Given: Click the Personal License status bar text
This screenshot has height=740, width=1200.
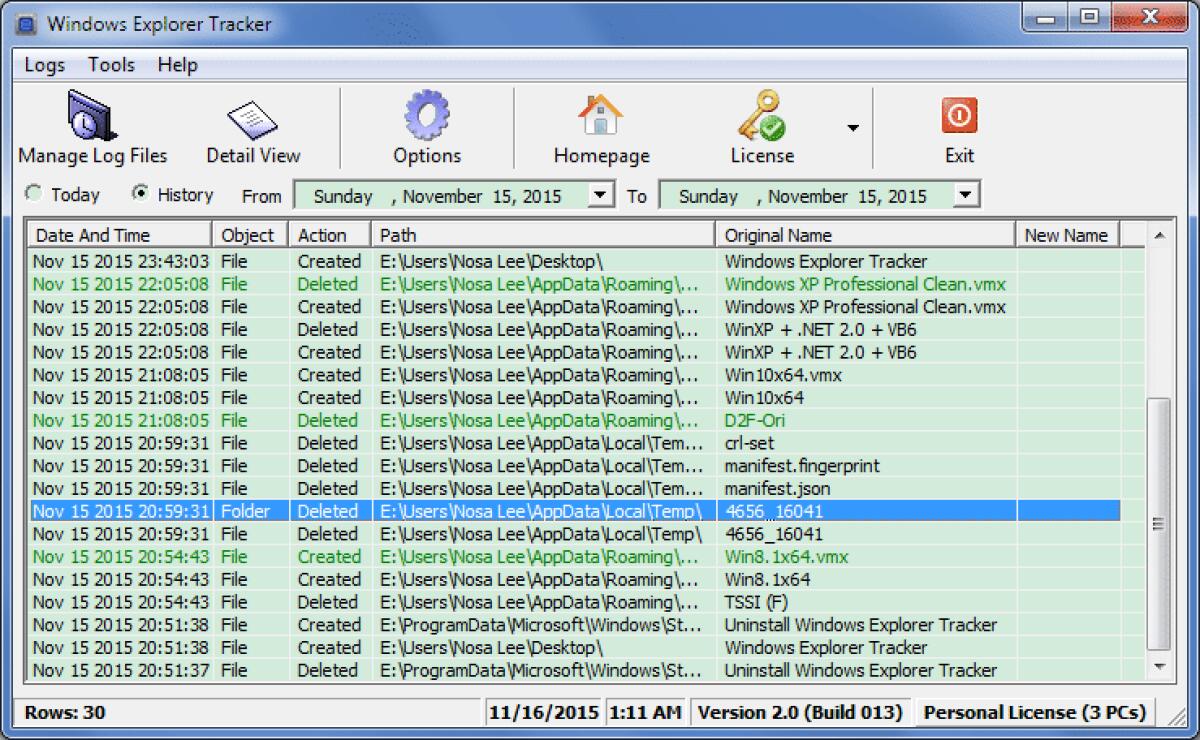Looking at the screenshot, I should pos(1035,712).
